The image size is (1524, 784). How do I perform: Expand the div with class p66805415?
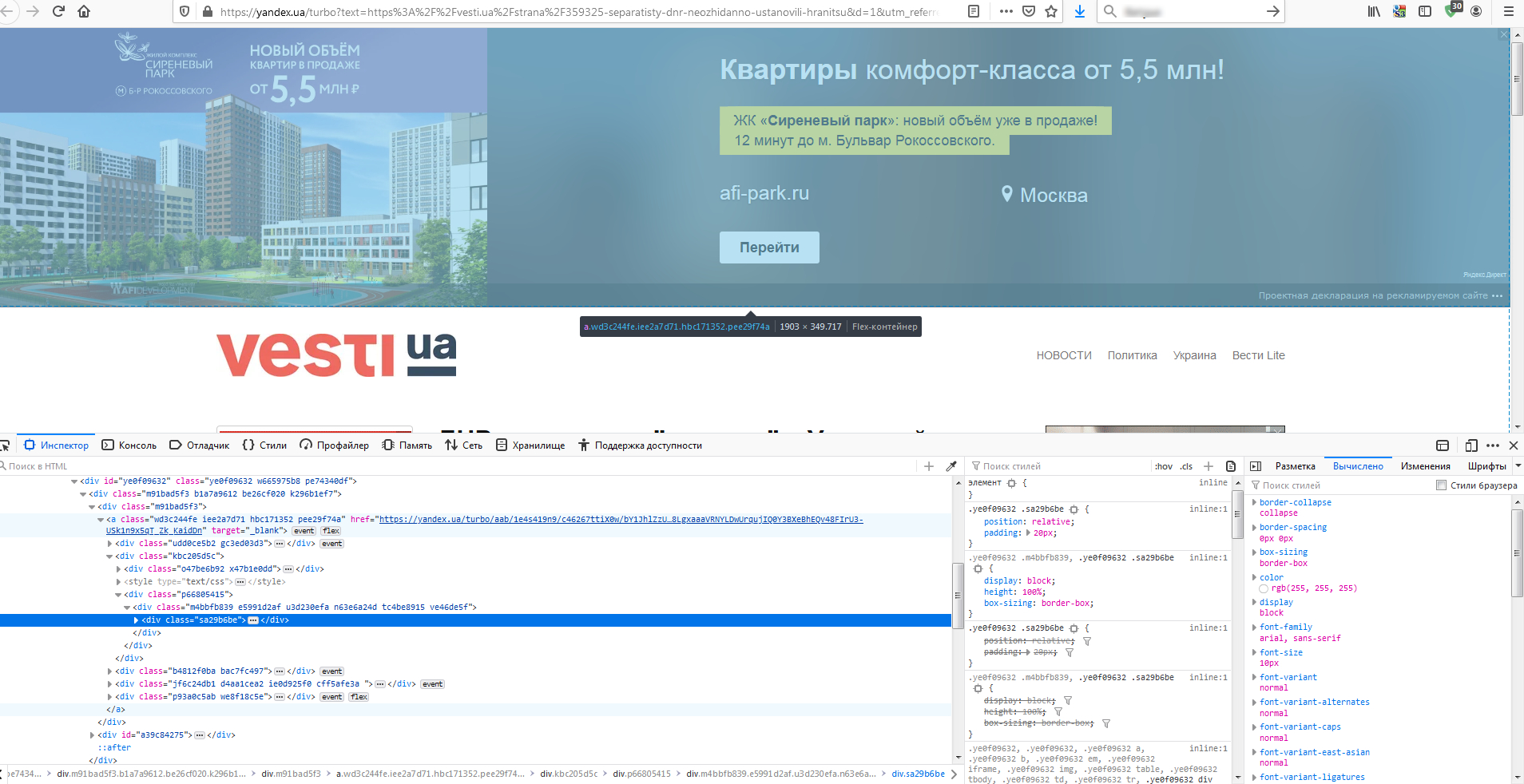point(118,594)
